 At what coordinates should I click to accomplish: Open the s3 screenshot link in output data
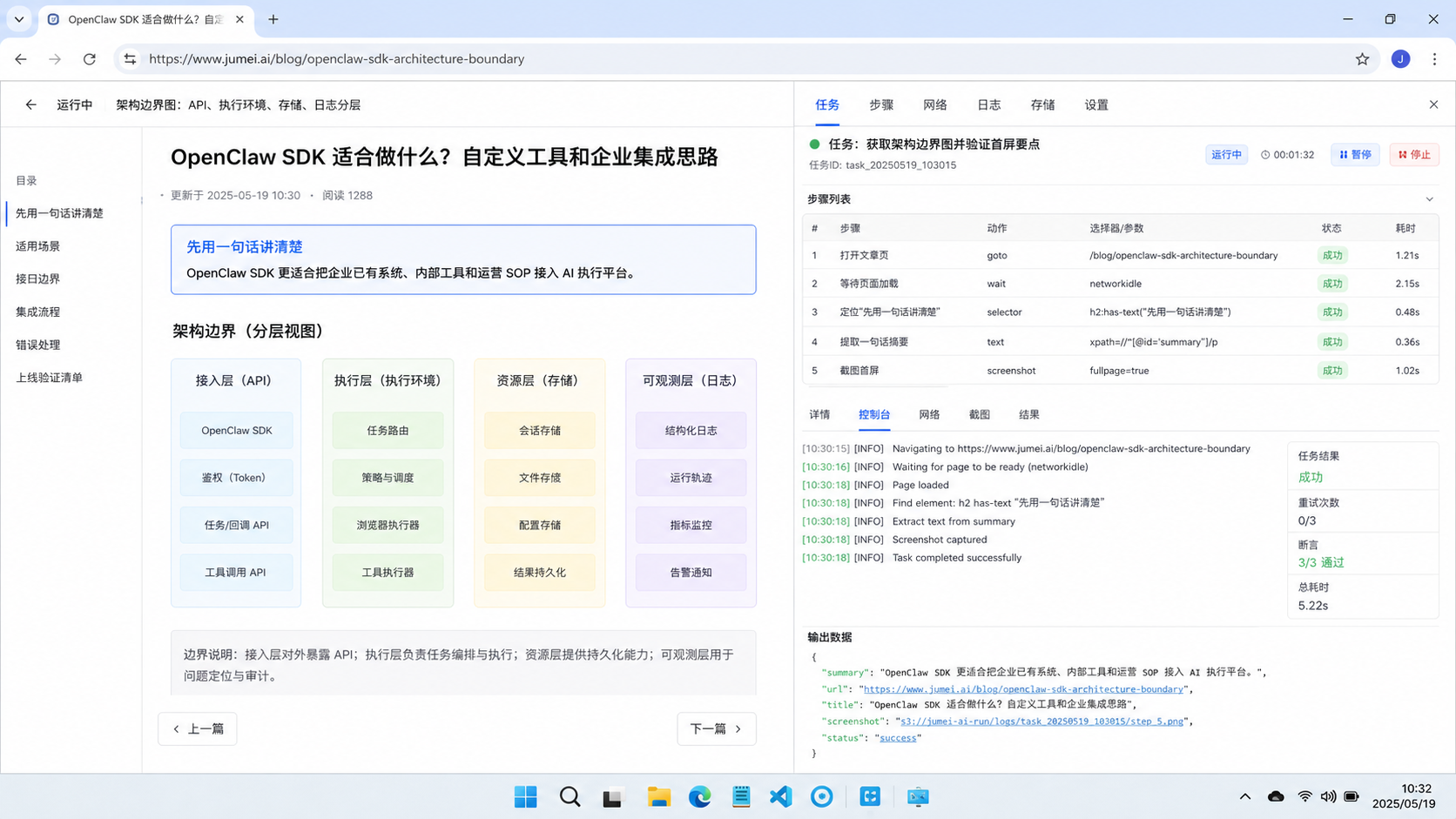(1041, 722)
